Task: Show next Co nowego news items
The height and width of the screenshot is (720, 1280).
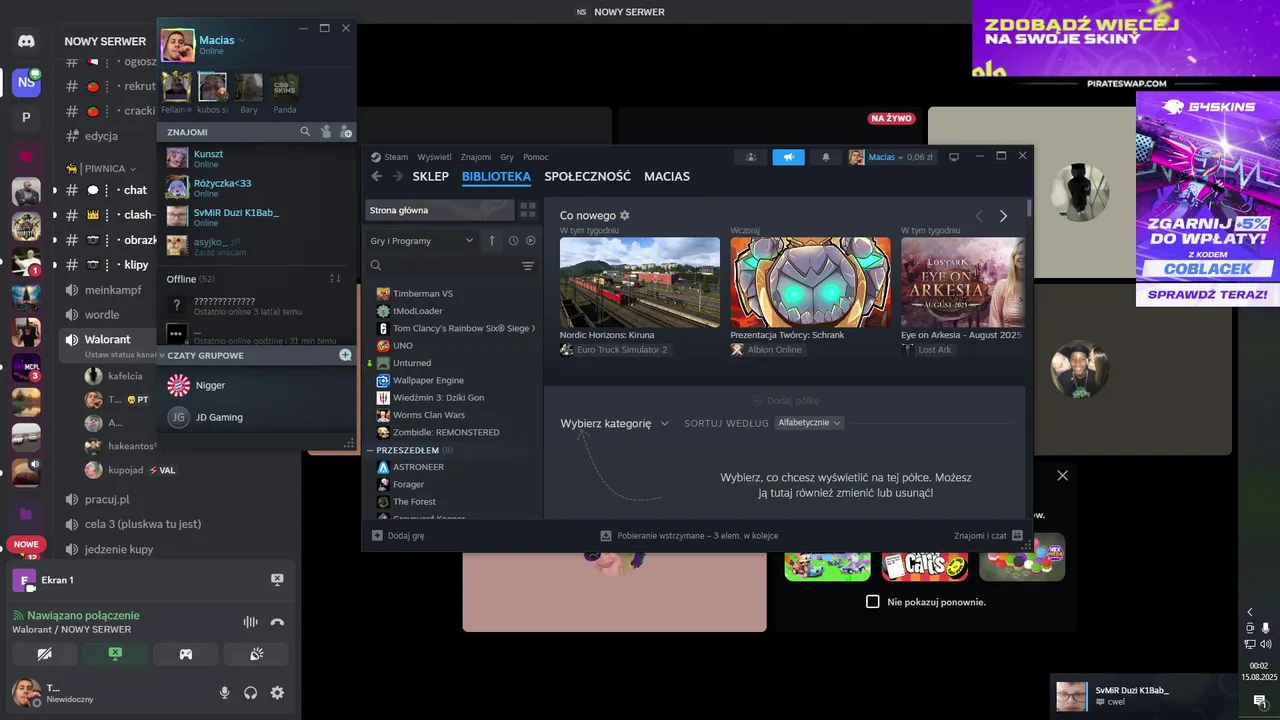Action: (1003, 216)
